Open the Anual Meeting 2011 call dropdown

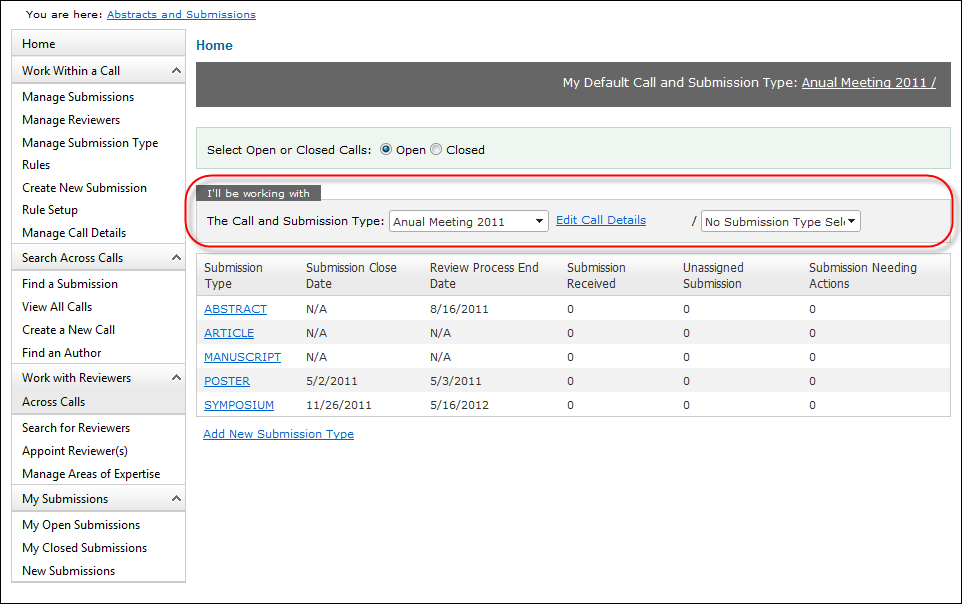click(x=468, y=222)
